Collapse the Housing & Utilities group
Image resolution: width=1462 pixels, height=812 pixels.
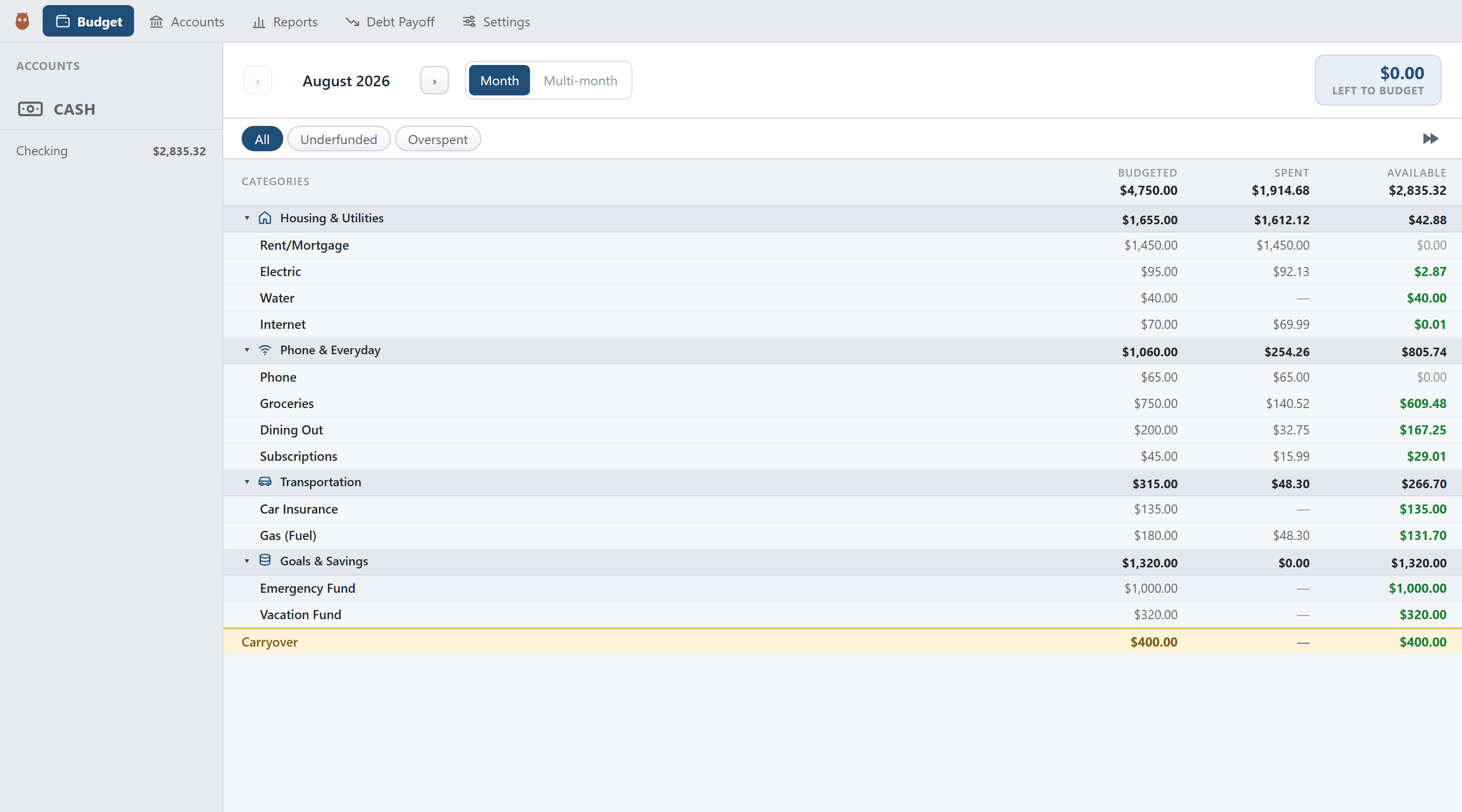(x=247, y=218)
